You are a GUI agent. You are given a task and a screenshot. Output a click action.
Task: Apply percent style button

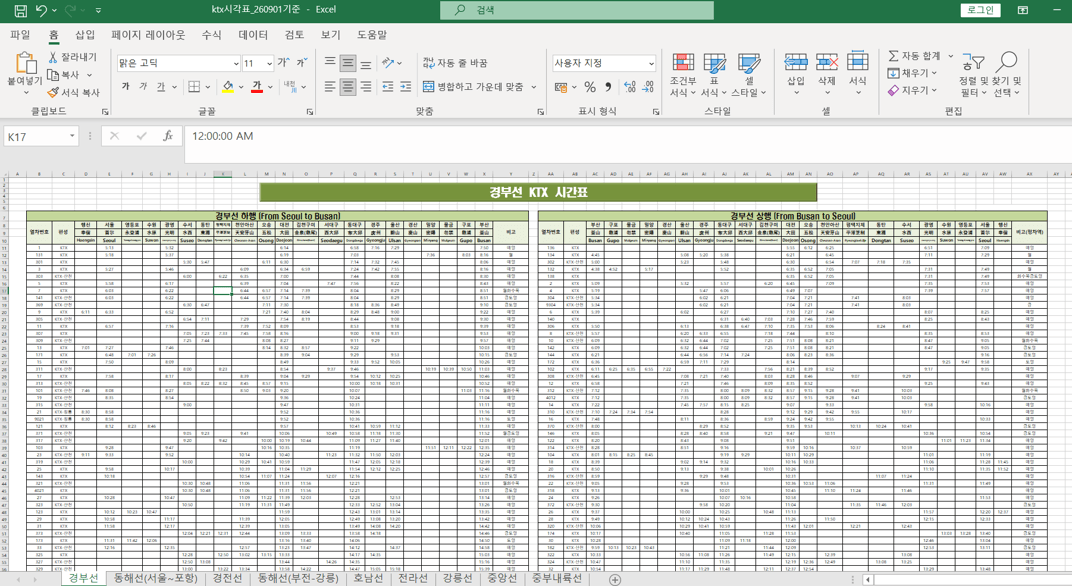(x=590, y=87)
